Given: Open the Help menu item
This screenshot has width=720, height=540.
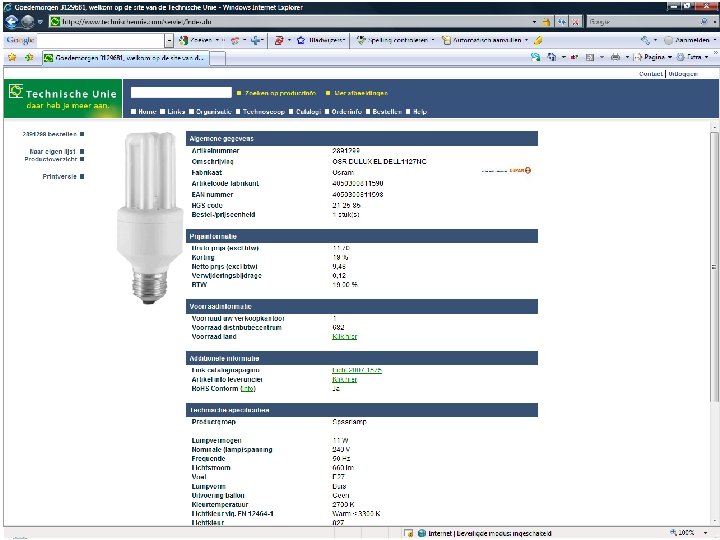Looking at the screenshot, I should click(x=416, y=112).
